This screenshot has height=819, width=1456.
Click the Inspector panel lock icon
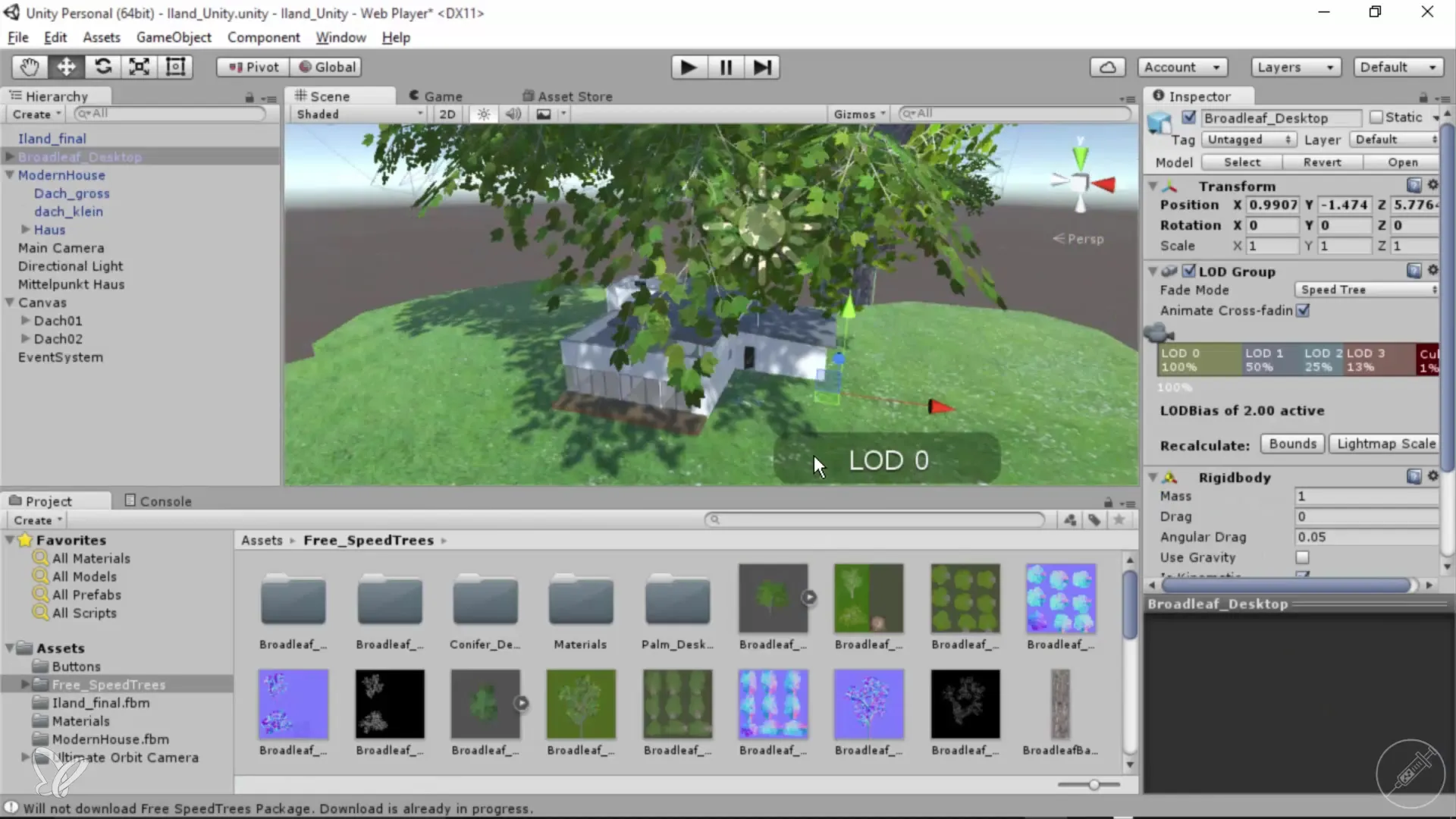click(1423, 97)
